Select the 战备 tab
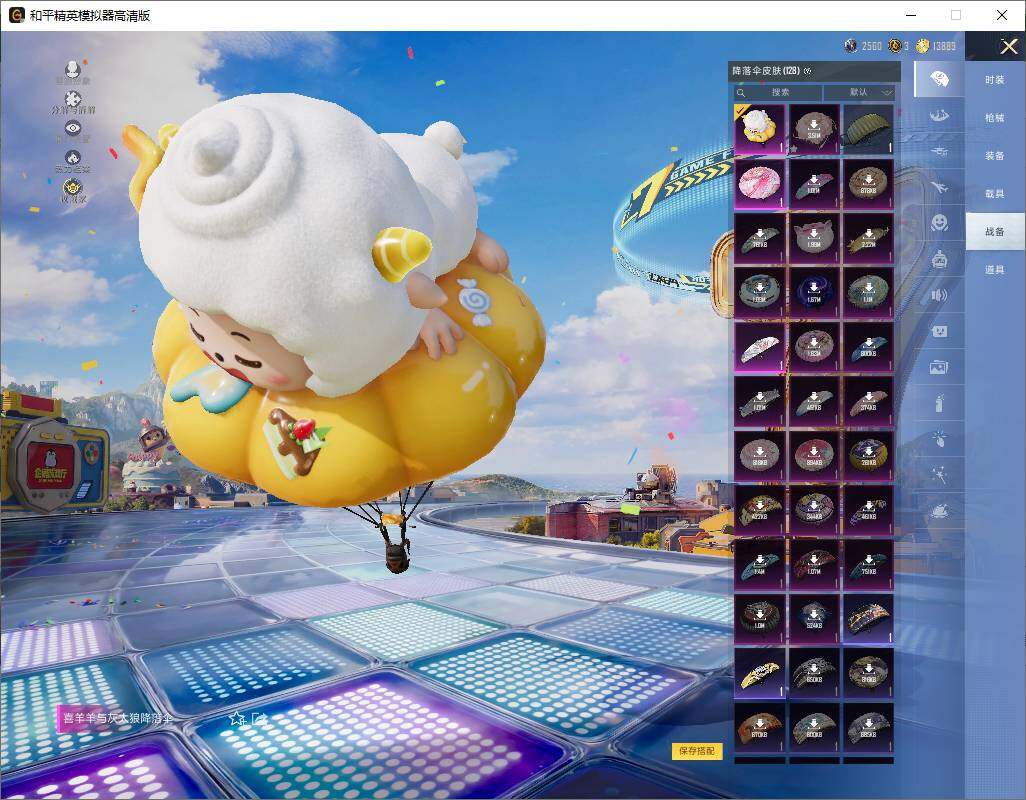1026x800 pixels. click(995, 232)
